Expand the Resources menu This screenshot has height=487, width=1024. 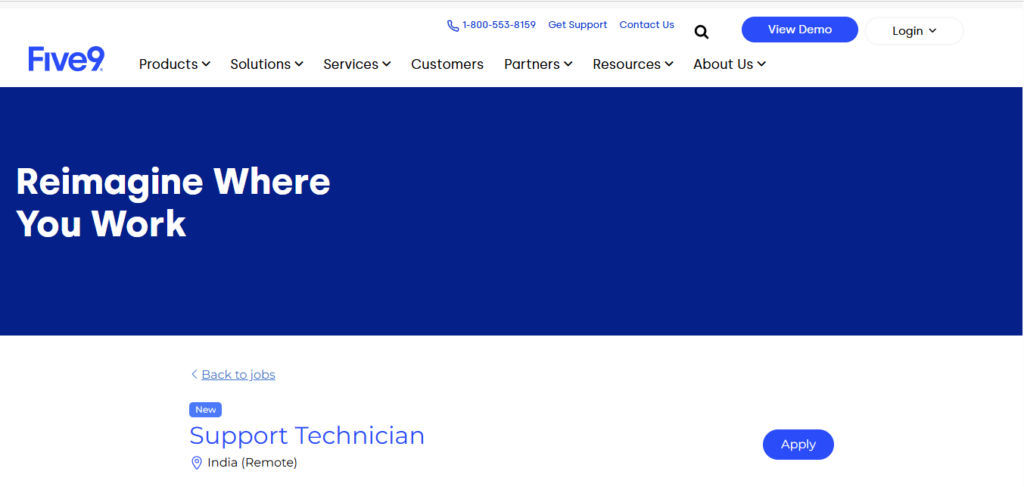pos(633,64)
